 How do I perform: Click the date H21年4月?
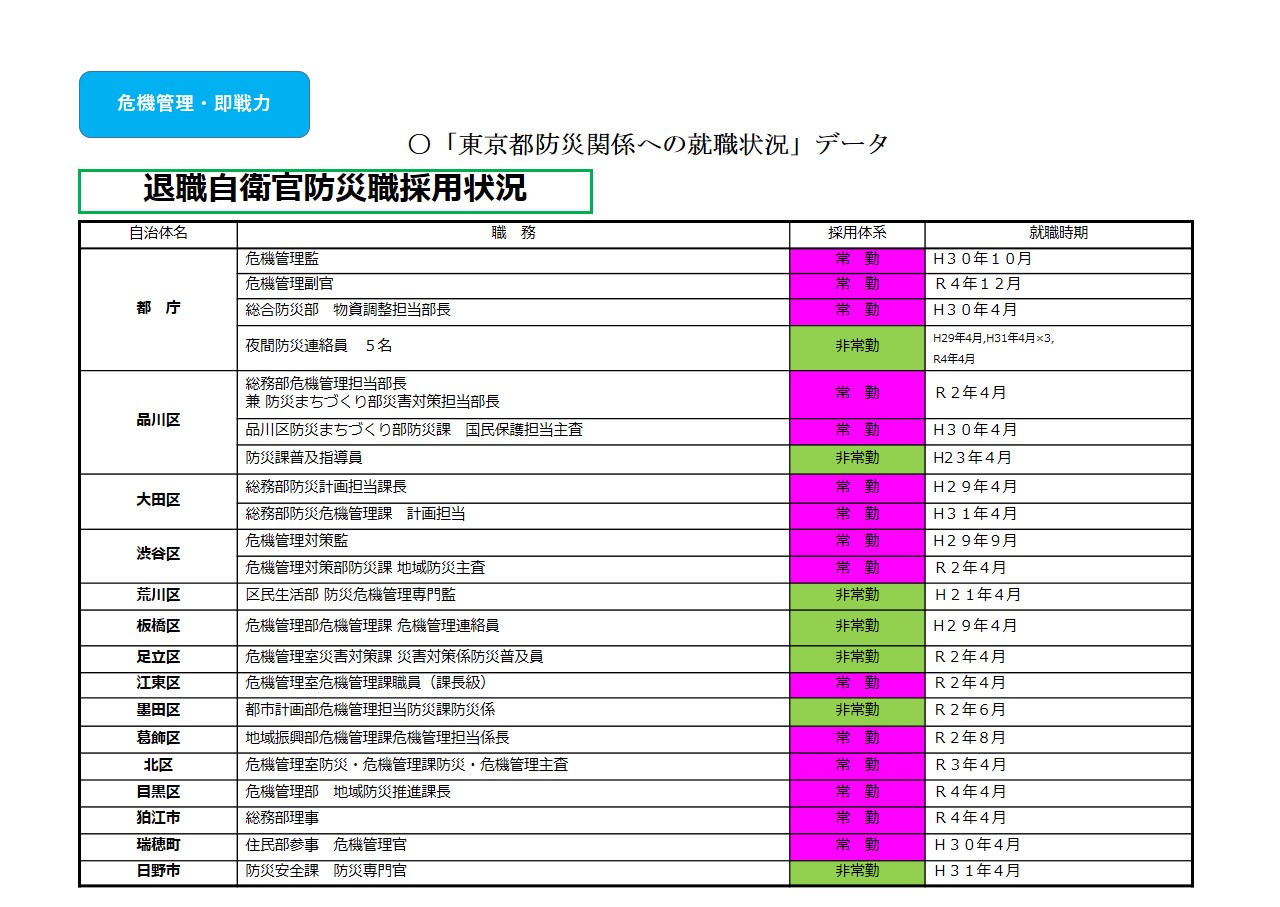[x=977, y=596]
